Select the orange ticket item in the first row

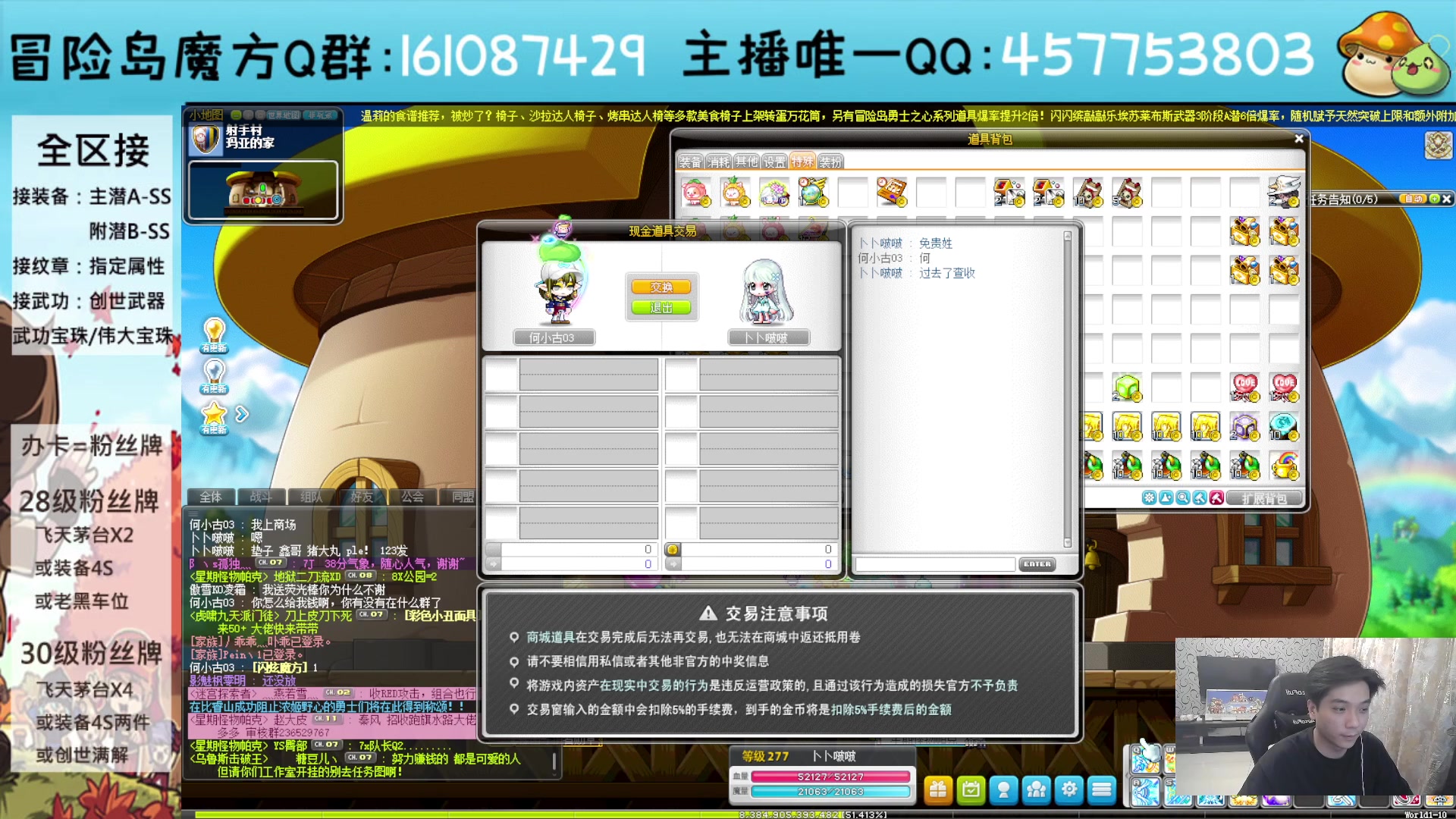pos(892,193)
